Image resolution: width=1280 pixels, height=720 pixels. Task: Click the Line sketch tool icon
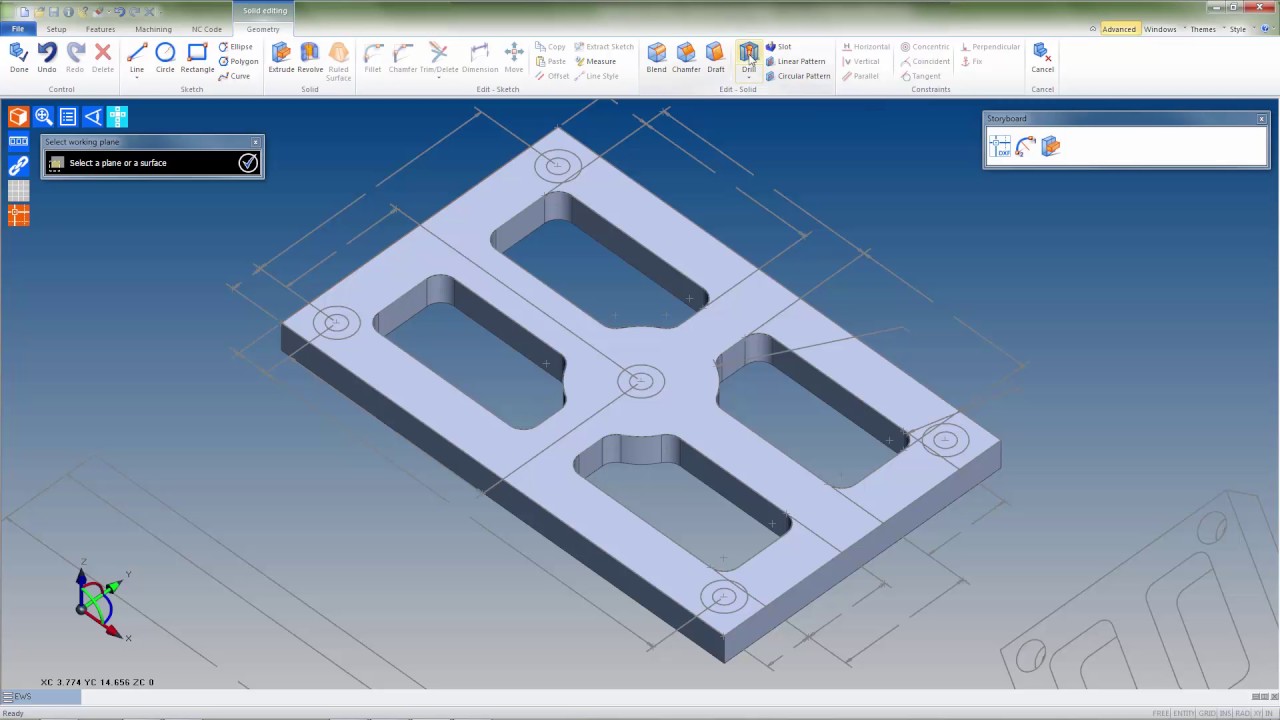(x=137, y=52)
